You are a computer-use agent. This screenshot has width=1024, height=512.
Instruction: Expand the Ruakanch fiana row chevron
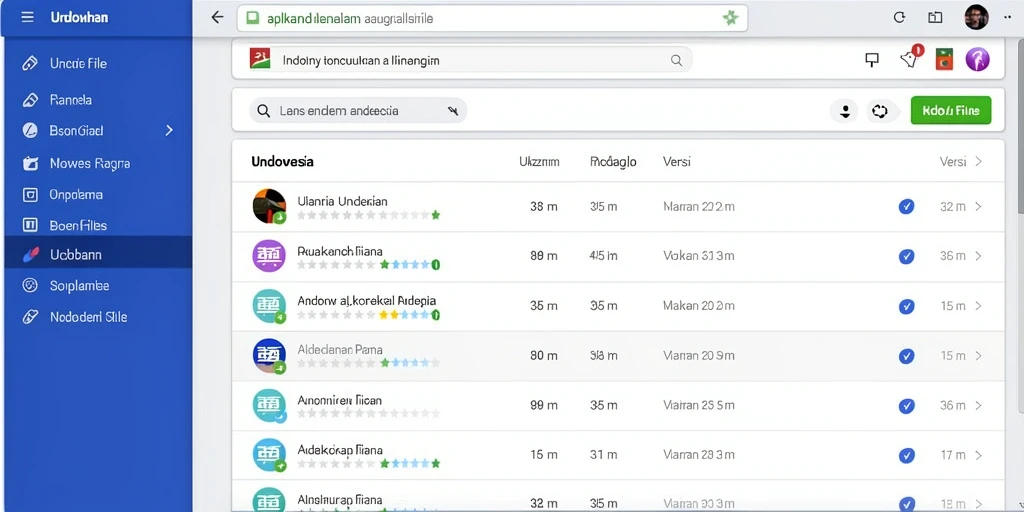(x=978, y=256)
